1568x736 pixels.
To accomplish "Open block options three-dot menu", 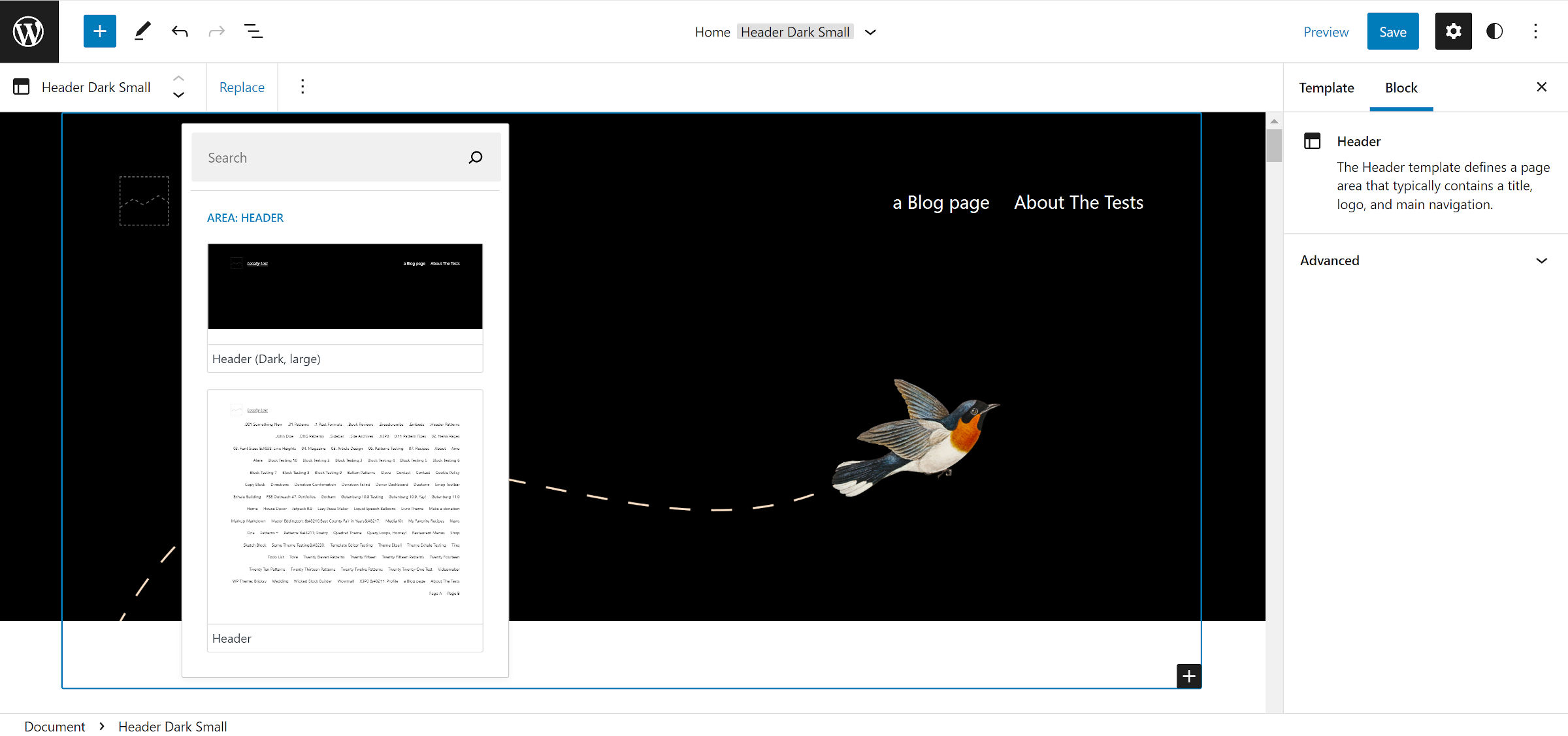I will (x=302, y=87).
